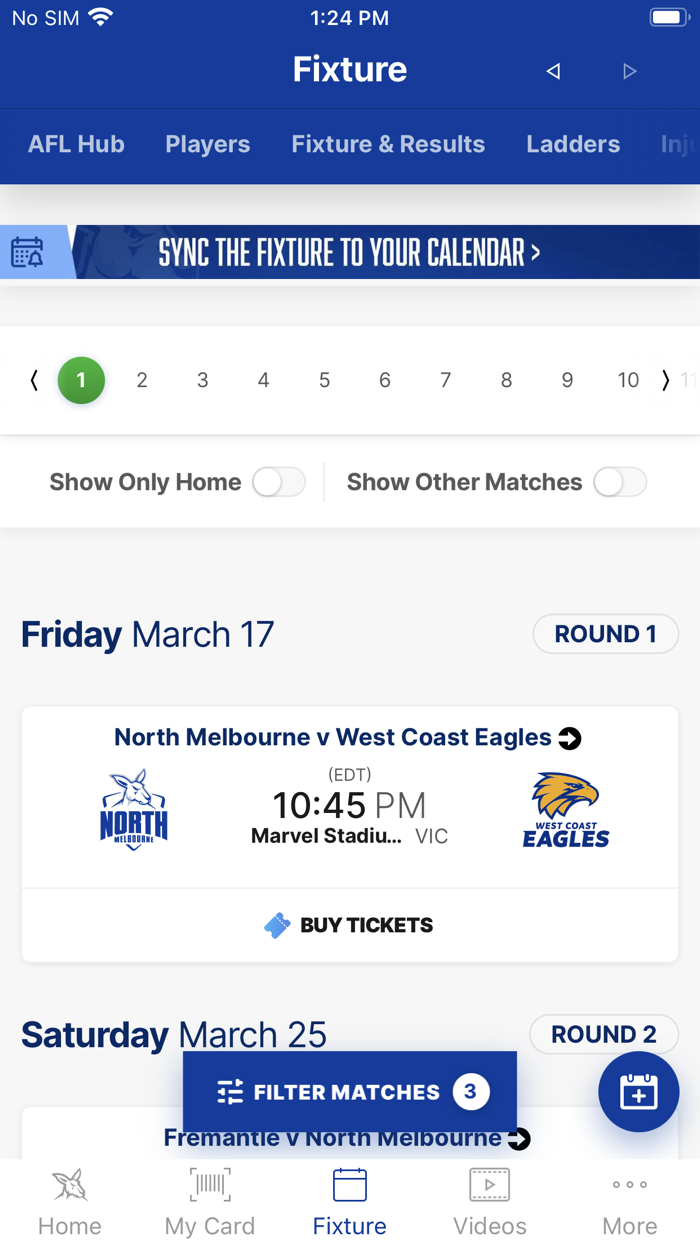Select round 5 in the pagination bar
Viewport: 700px width, 1244px height.
[324, 380]
